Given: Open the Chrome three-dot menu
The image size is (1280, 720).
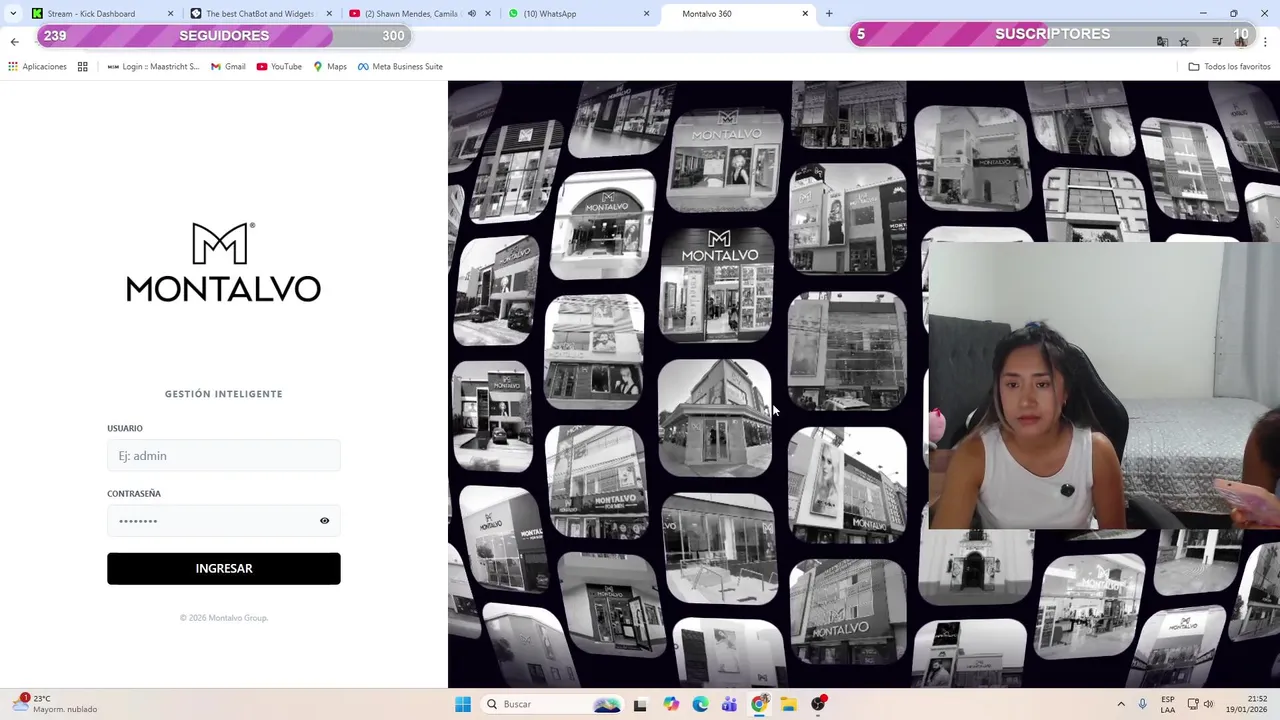Looking at the screenshot, I should [1265, 41].
